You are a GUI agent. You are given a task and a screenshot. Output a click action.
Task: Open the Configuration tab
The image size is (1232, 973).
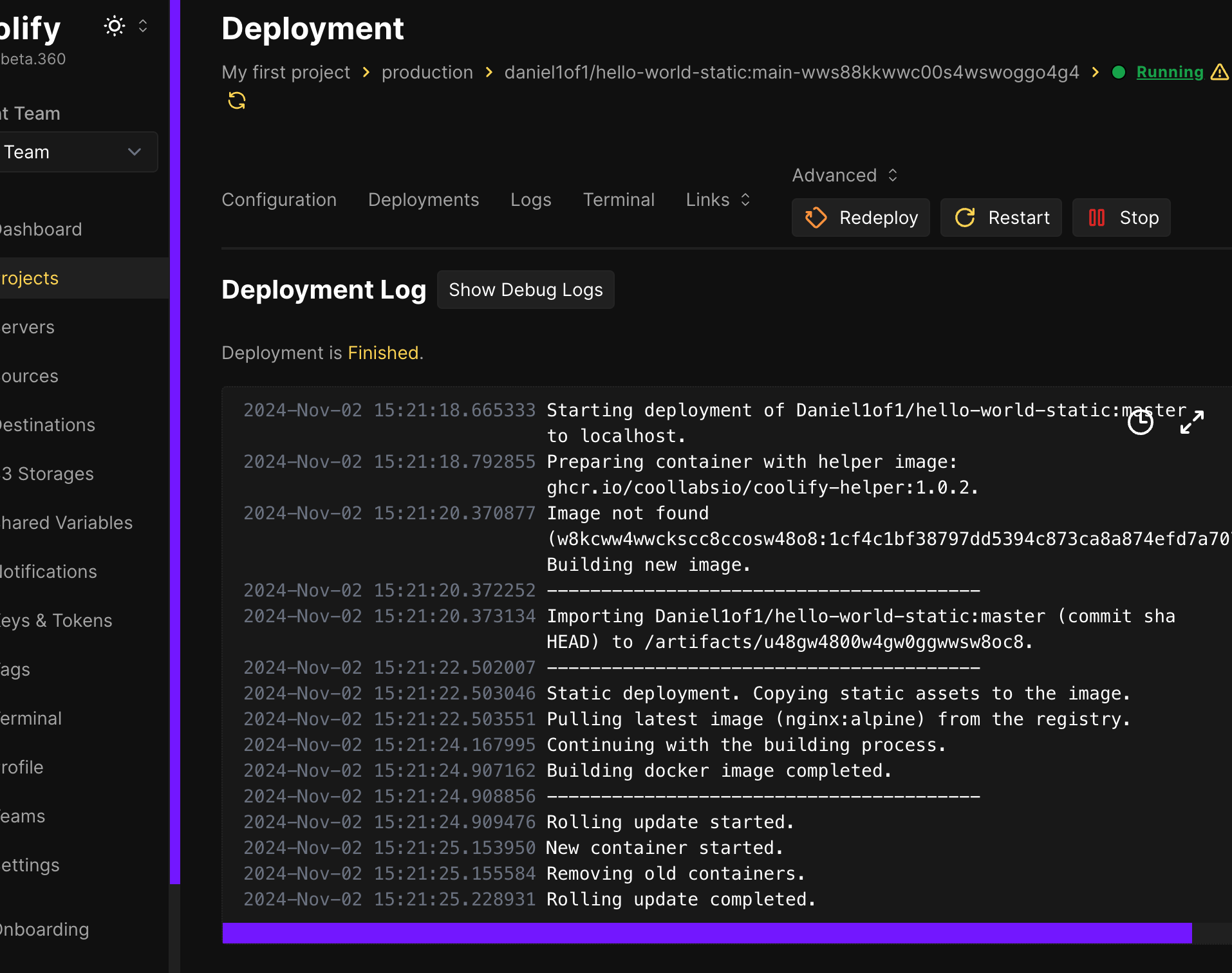(x=279, y=199)
